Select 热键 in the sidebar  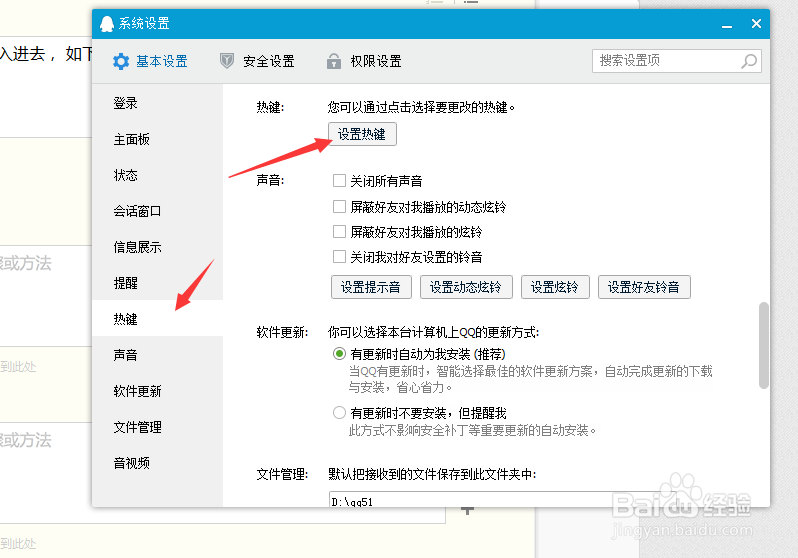click(158, 319)
